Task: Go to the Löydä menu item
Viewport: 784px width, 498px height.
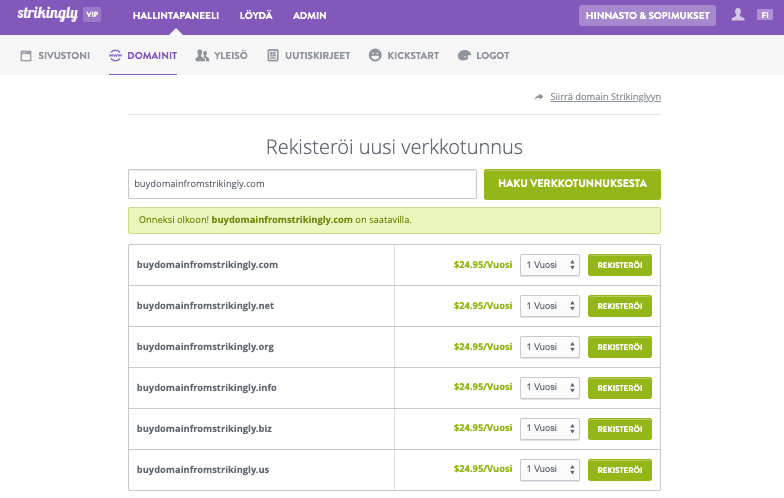Action: tap(256, 16)
